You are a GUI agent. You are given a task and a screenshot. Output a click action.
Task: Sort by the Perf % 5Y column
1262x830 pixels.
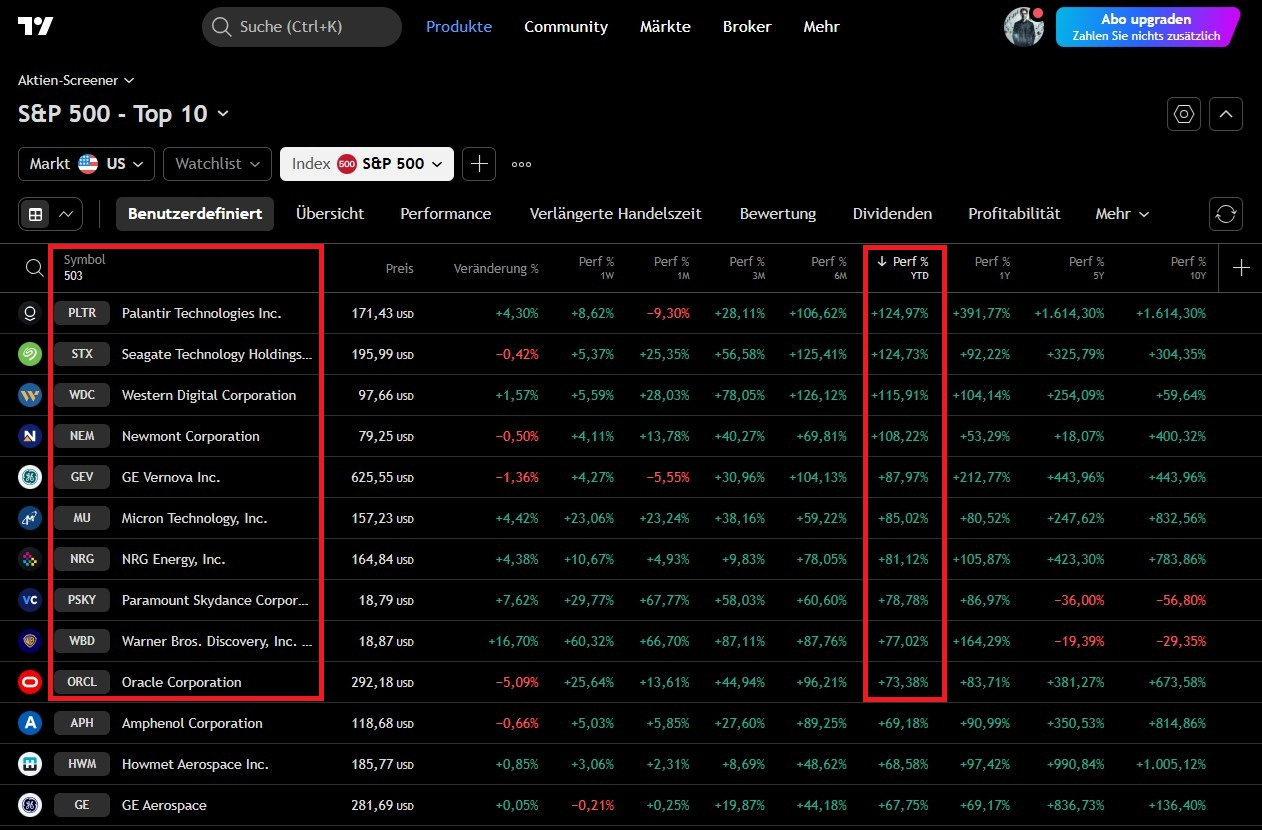(x=1086, y=267)
